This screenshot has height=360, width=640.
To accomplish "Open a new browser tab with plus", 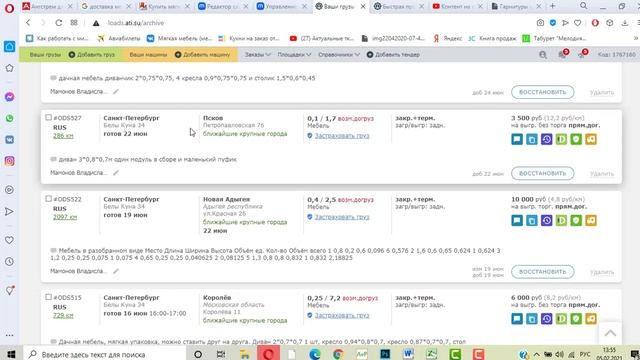I will (x=553, y=6).
